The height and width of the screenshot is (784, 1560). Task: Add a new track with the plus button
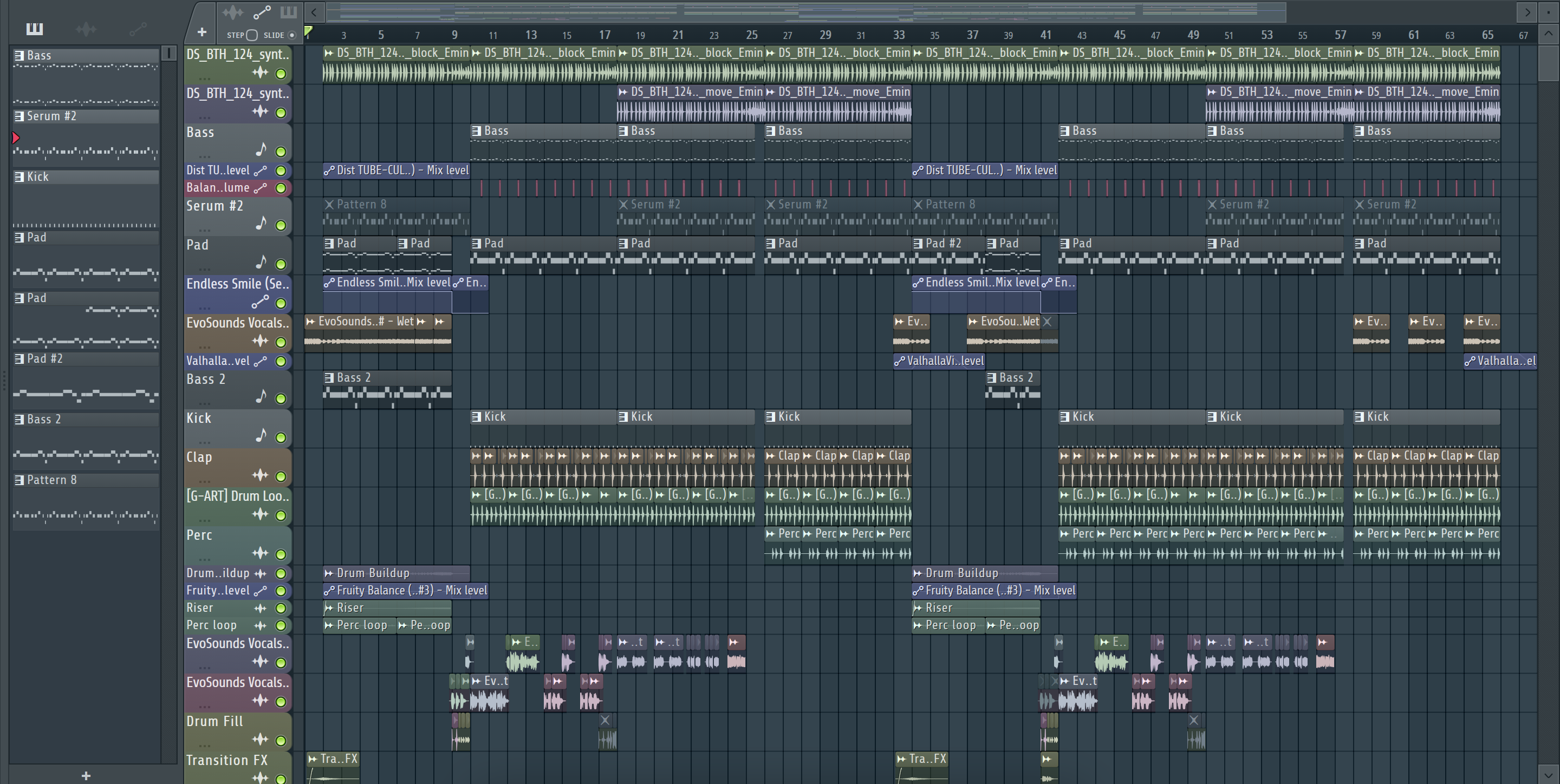pyautogui.click(x=201, y=31)
